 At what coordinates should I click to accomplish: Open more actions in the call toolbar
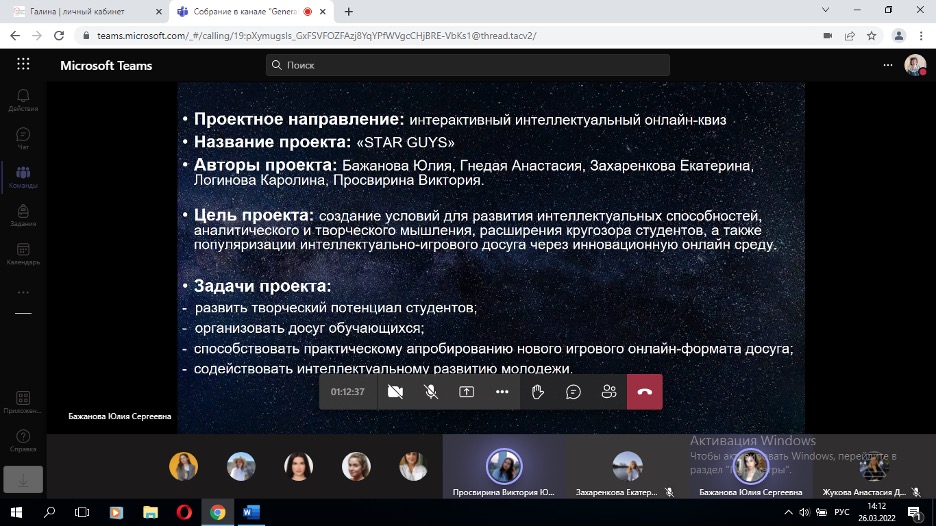(502, 392)
